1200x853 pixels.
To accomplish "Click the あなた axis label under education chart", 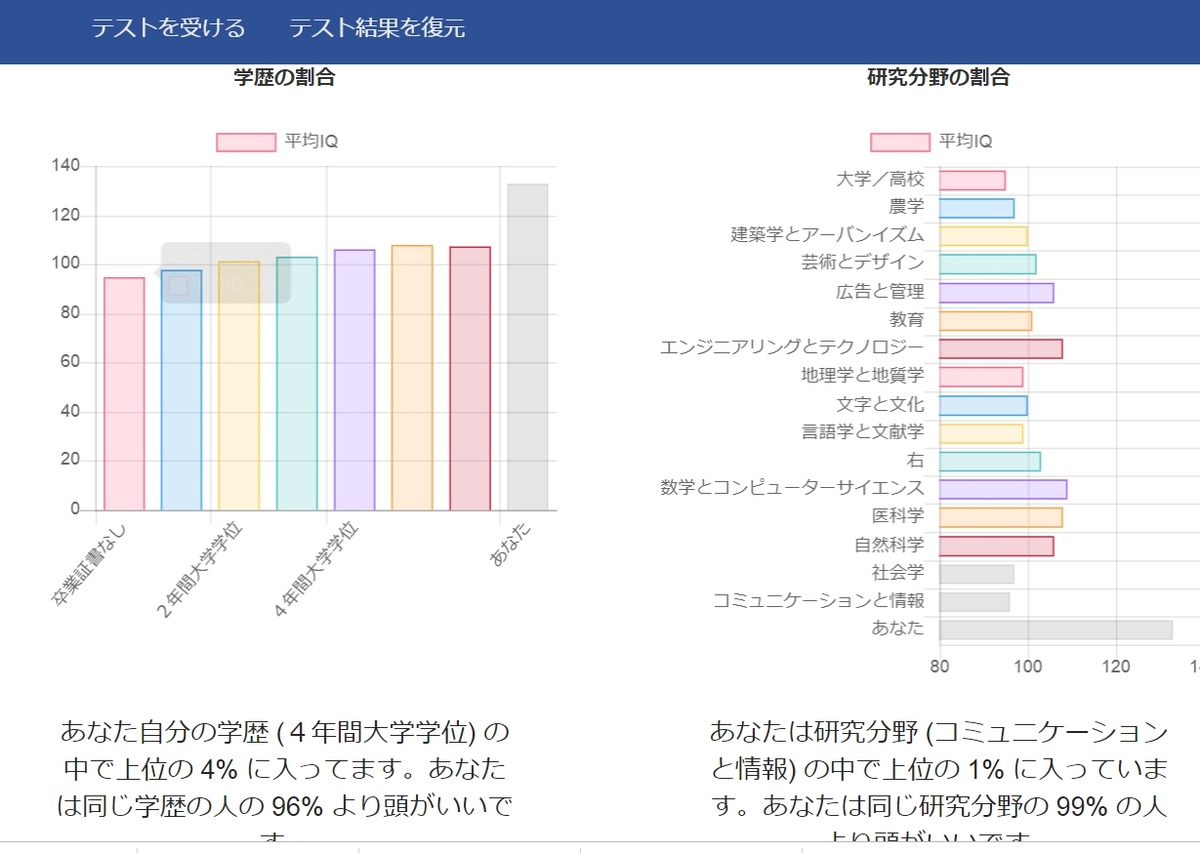I will pyautogui.click(x=511, y=545).
